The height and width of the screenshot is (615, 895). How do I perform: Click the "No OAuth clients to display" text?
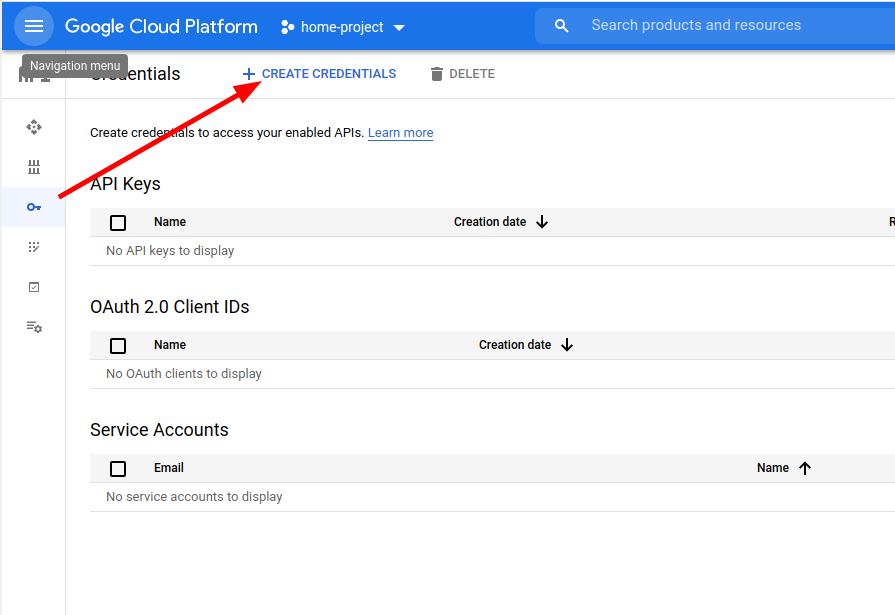coord(184,373)
